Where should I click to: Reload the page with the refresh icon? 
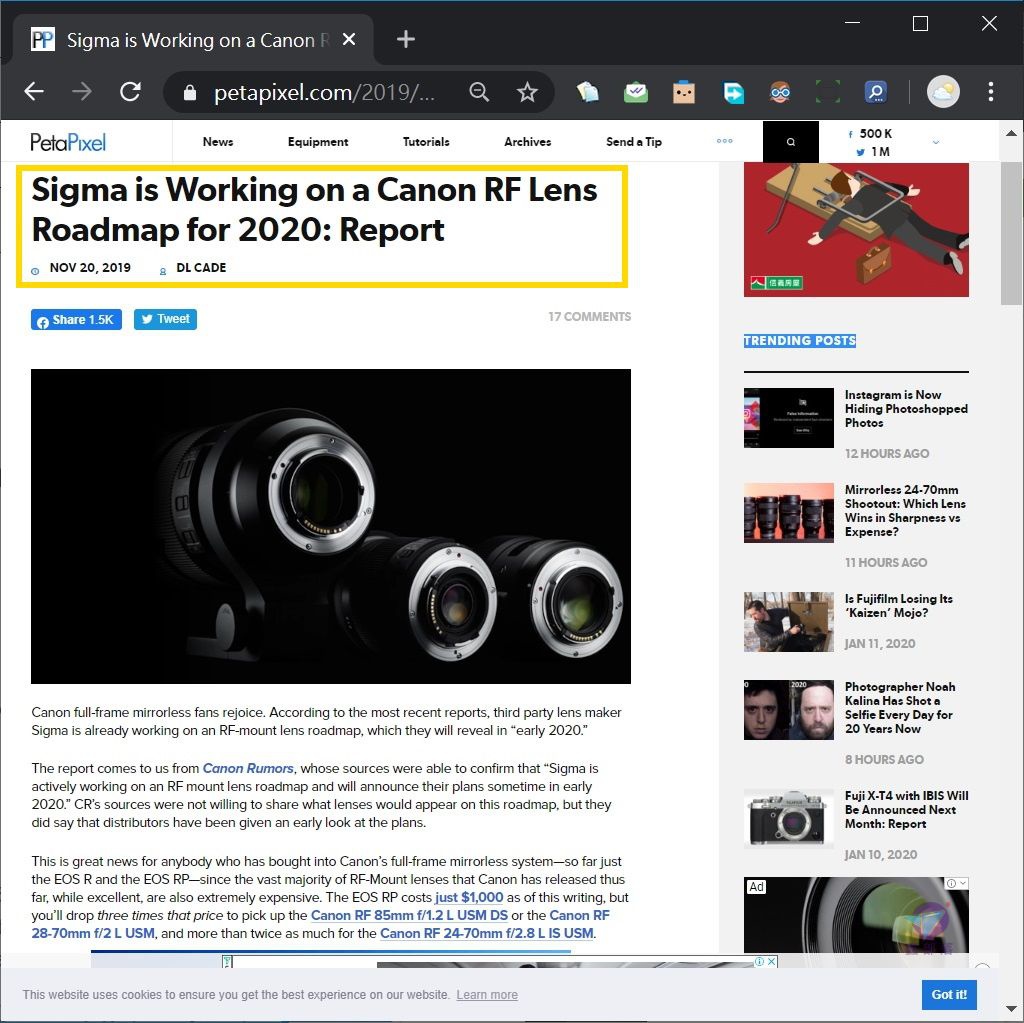coord(131,91)
